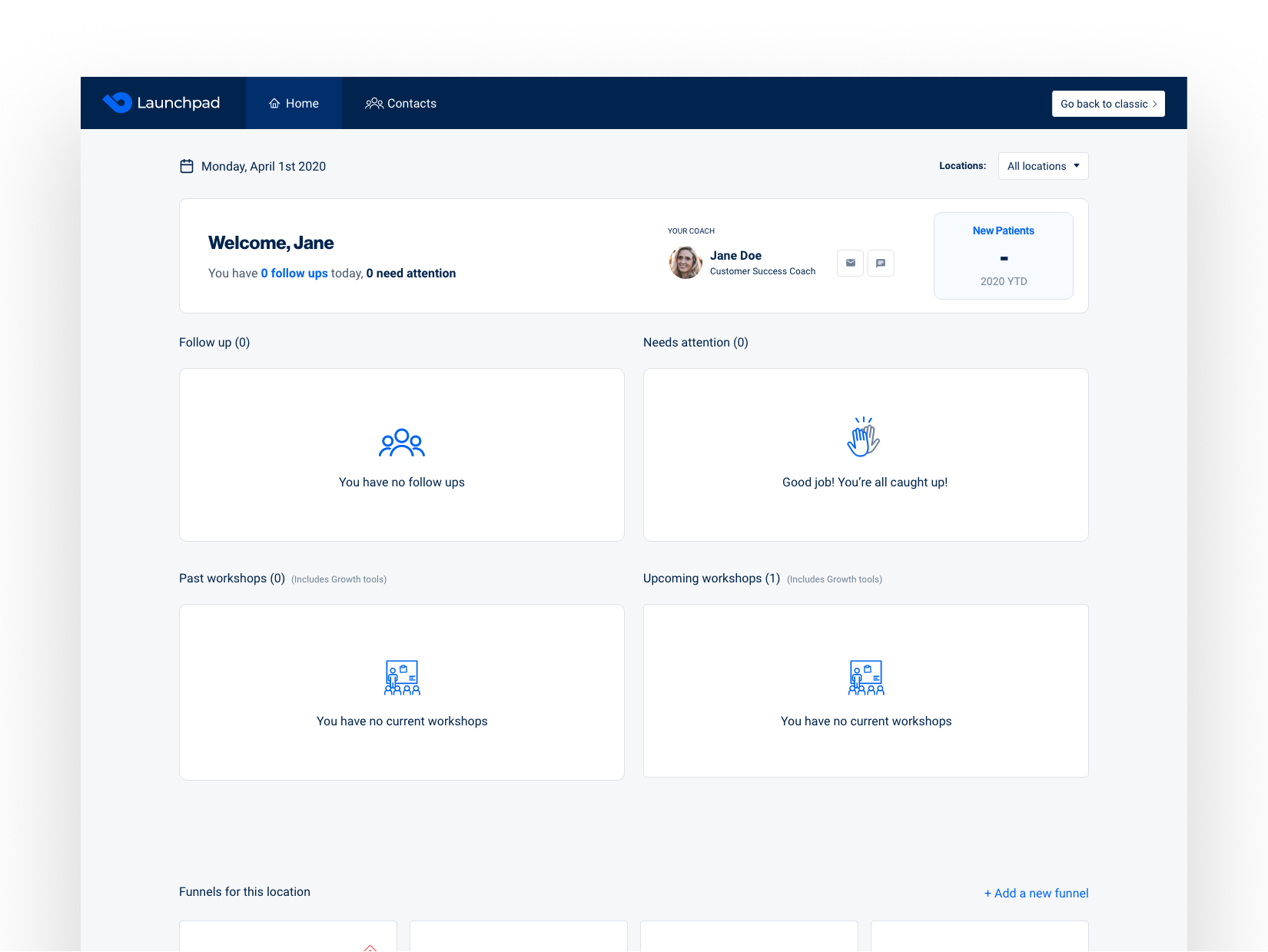
Task: Click the high-five hands icon
Action: coord(864,437)
